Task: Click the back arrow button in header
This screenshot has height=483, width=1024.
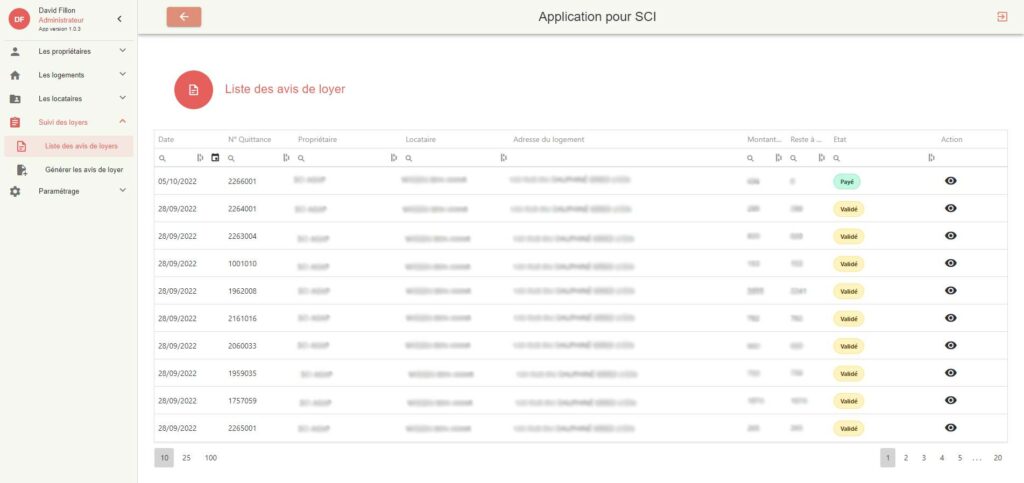Action: click(184, 17)
